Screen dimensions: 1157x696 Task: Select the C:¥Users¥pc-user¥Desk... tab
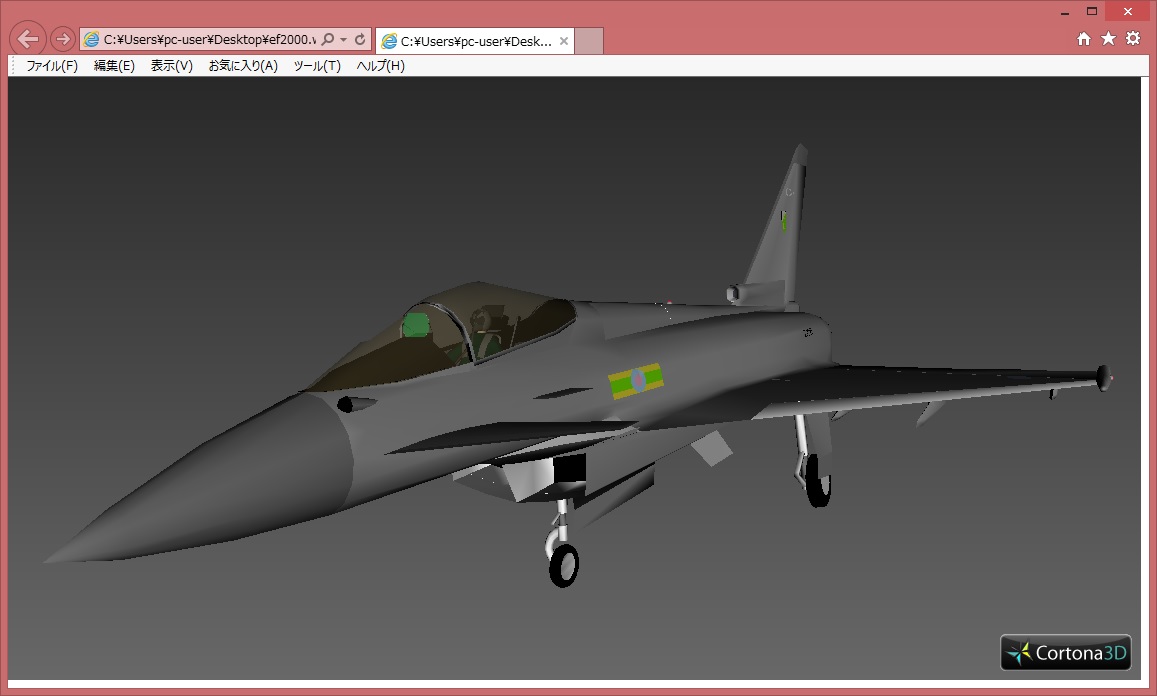(466, 41)
